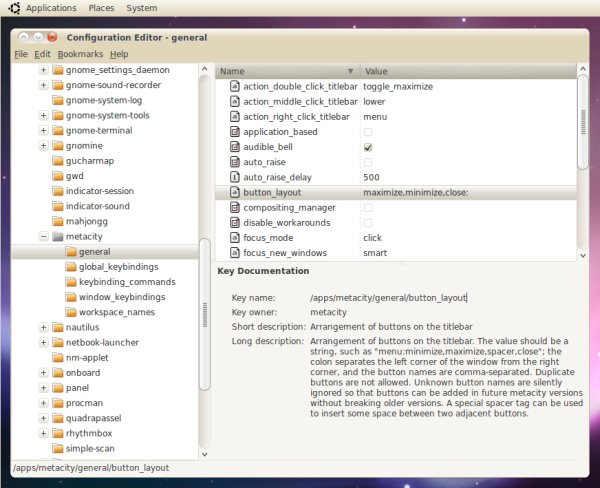Image resolution: width=600 pixels, height=488 pixels.
Task: Click the gnome_settings_daemon folder icon
Action: 58,70
